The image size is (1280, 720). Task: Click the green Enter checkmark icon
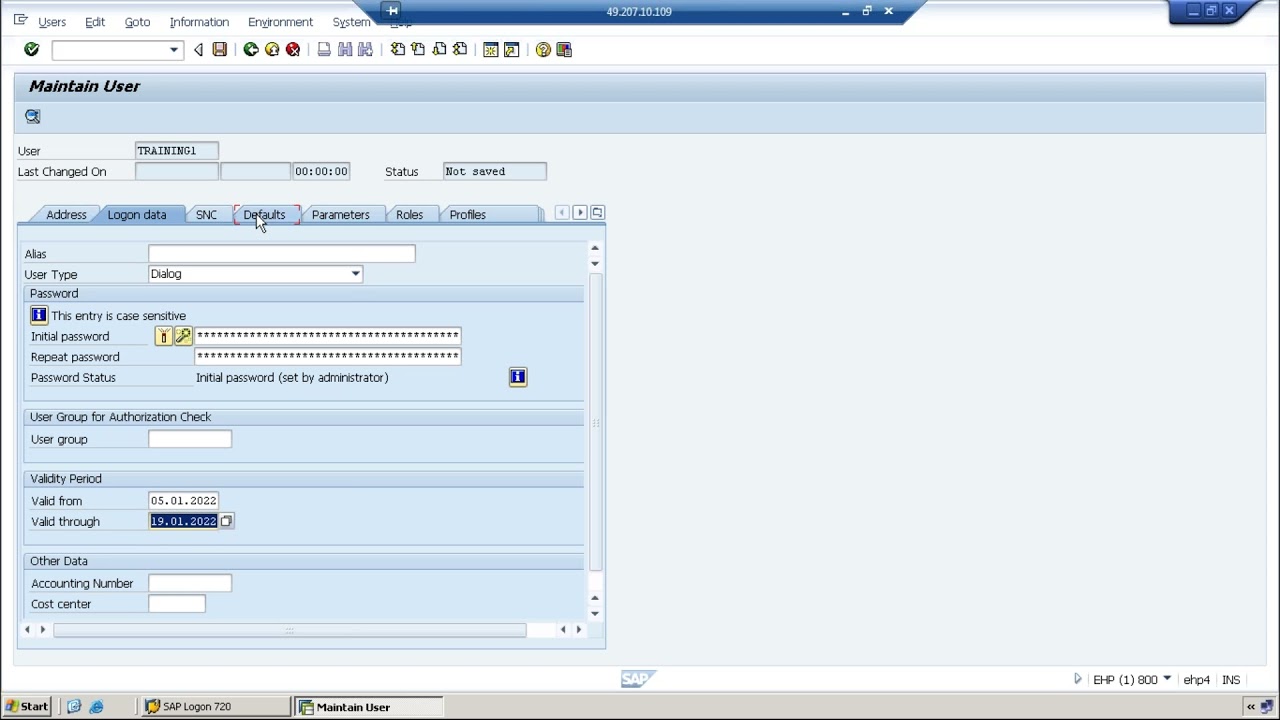[31, 49]
